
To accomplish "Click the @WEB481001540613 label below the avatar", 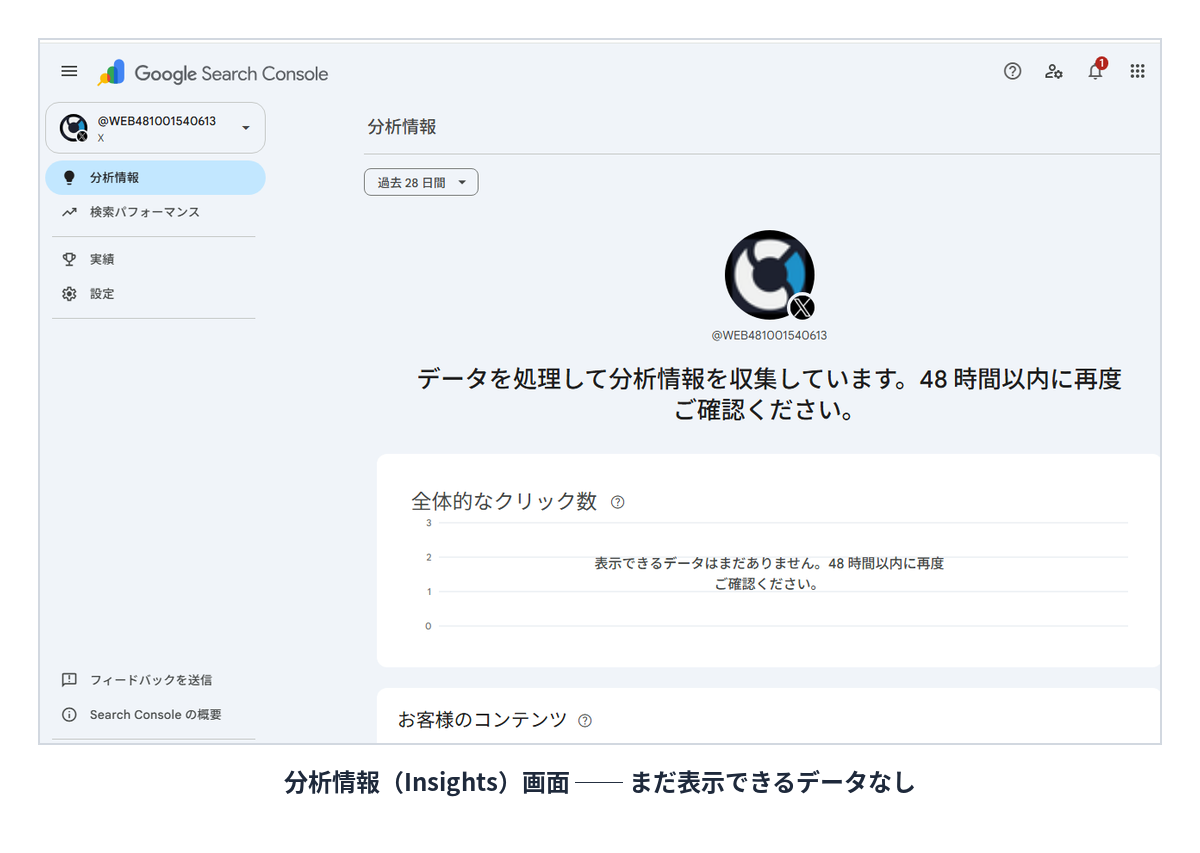I will (x=769, y=336).
